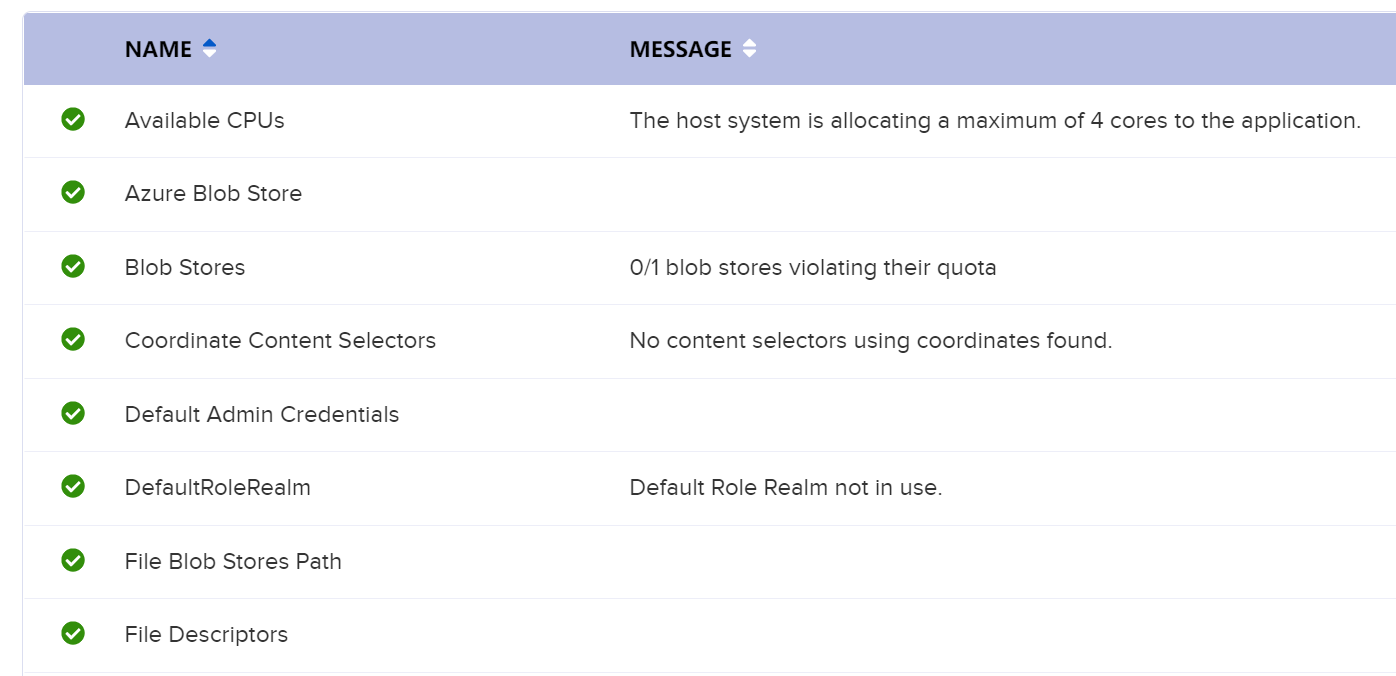Select the Available CPUs row name
This screenshot has height=676, width=1396.
tap(205, 120)
